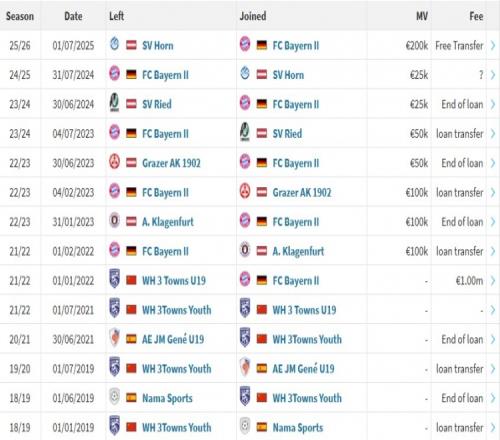This screenshot has width=500, height=440.
Task: Click Nama Sports crest dated 01/06/2019
Action: [114, 397]
